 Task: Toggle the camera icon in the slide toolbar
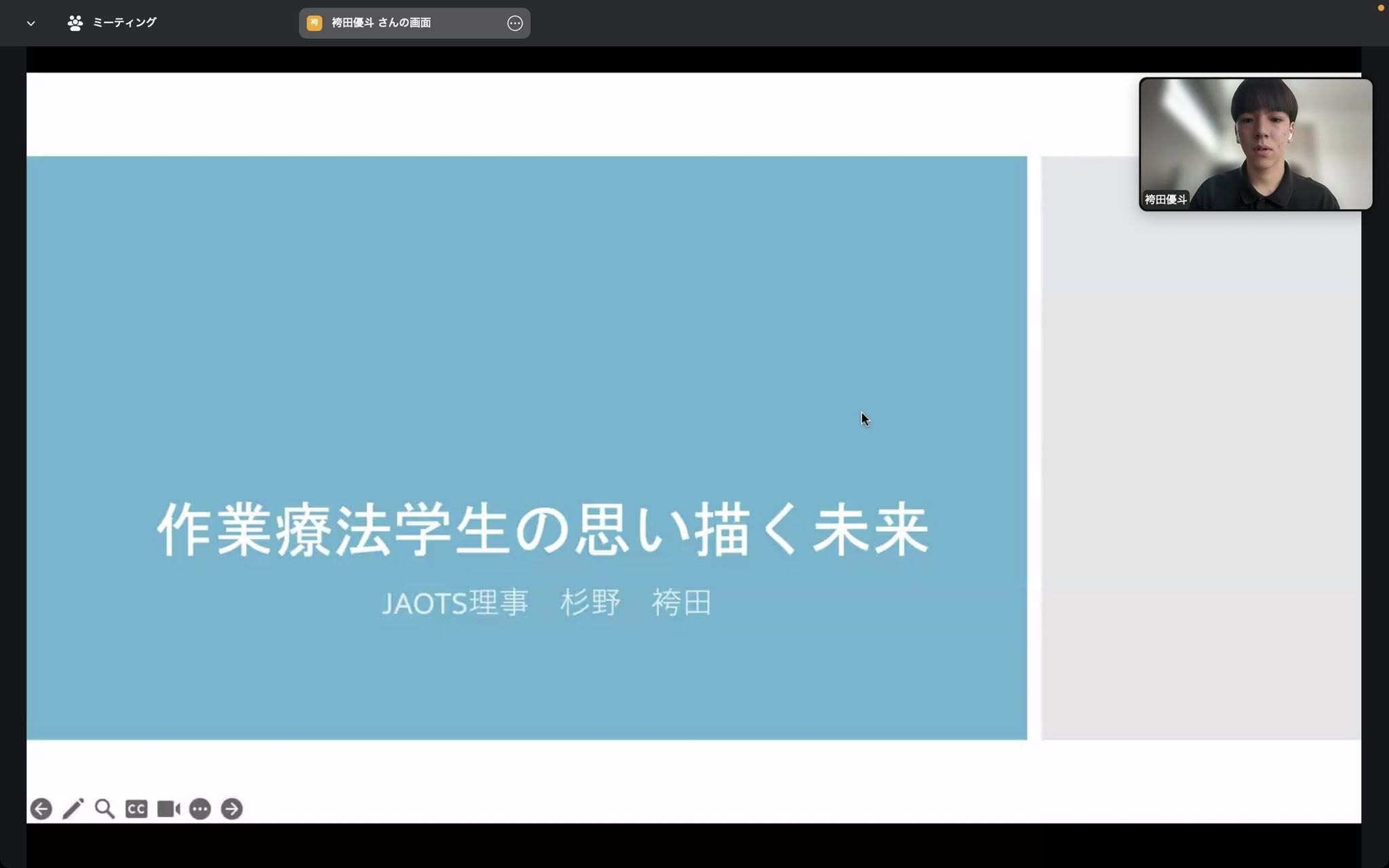[168, 808]
